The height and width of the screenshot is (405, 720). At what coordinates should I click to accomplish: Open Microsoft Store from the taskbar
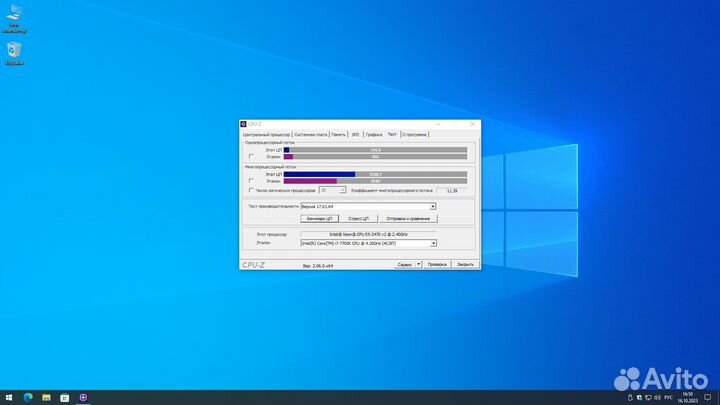point(65,397)
